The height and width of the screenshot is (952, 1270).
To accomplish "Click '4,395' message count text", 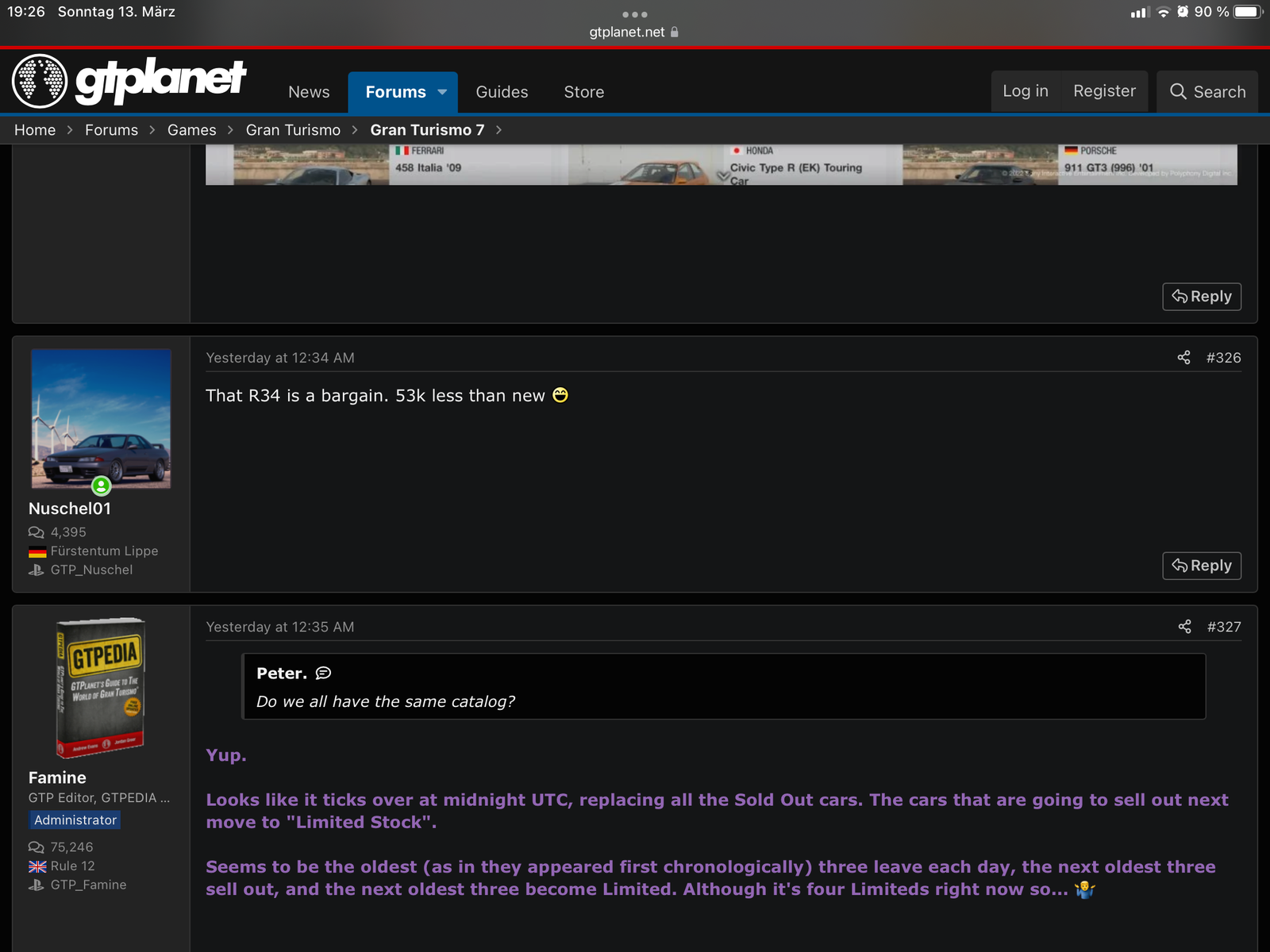I will (69, 532).
